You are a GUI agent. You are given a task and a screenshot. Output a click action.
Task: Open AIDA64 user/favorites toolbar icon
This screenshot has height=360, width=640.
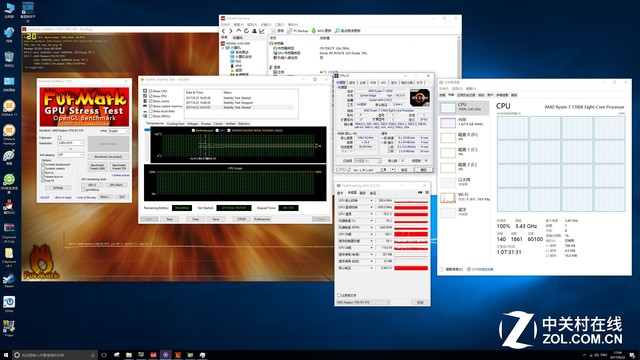254,31
